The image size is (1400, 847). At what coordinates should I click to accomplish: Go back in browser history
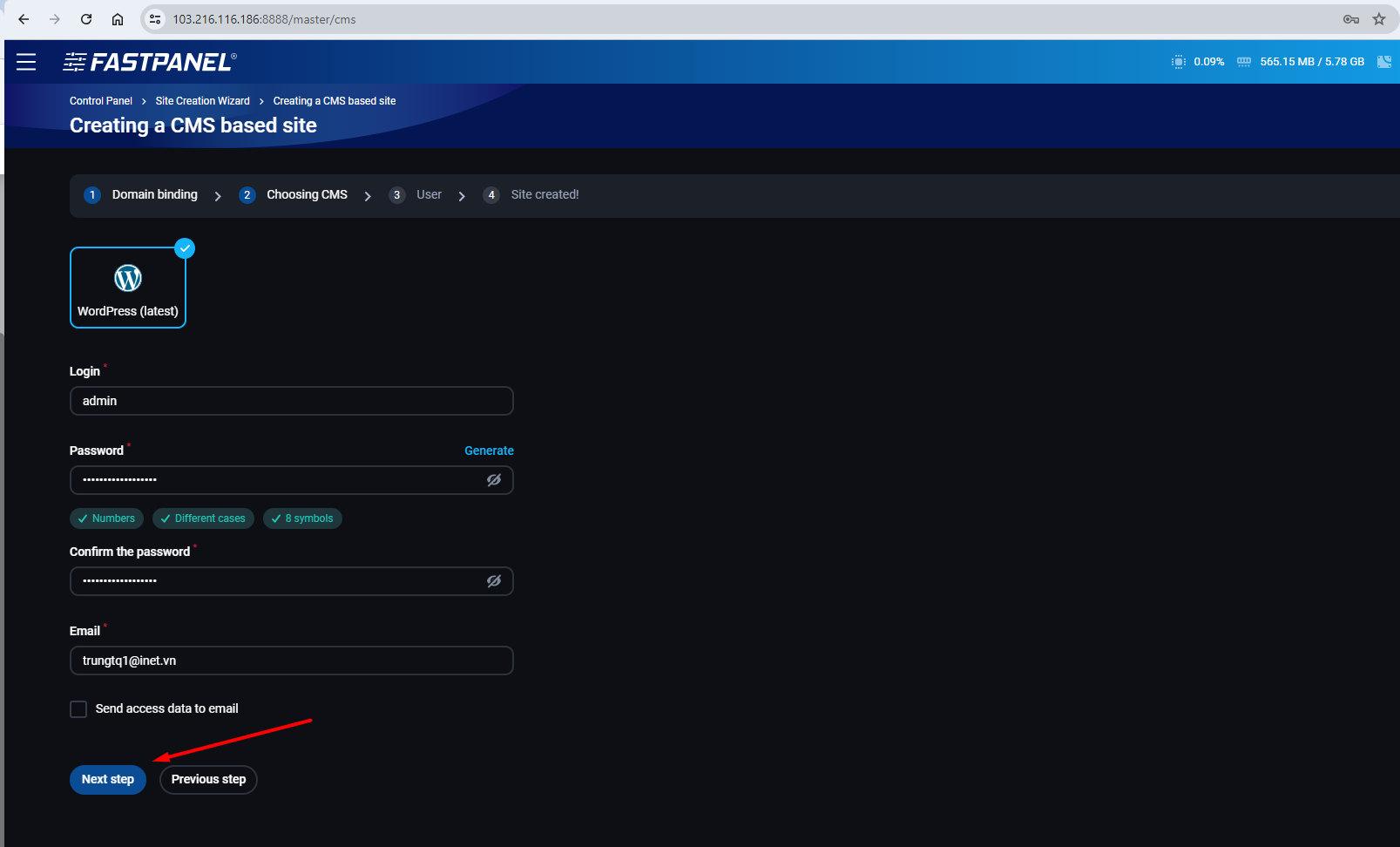point(24,19)
